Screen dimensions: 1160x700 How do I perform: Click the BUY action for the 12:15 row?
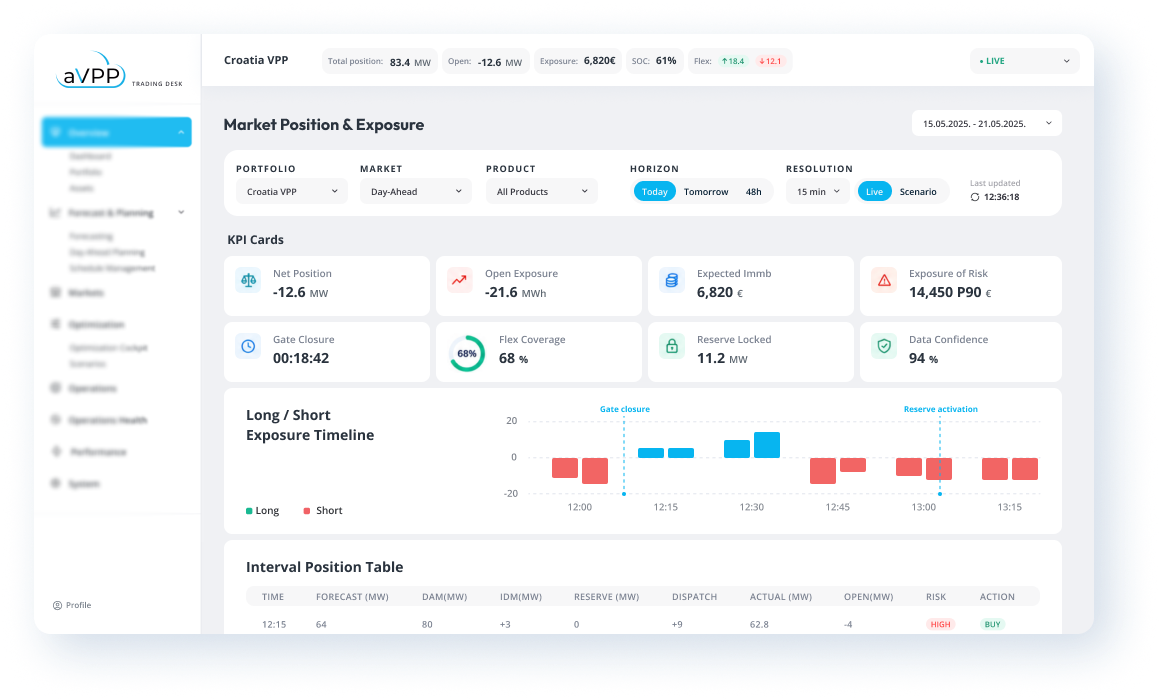(992, 625)
